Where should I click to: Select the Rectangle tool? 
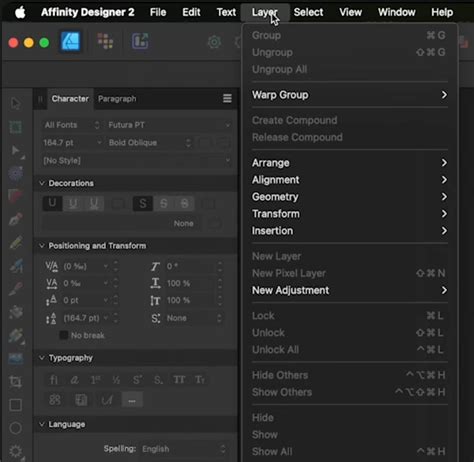point(15,405)
